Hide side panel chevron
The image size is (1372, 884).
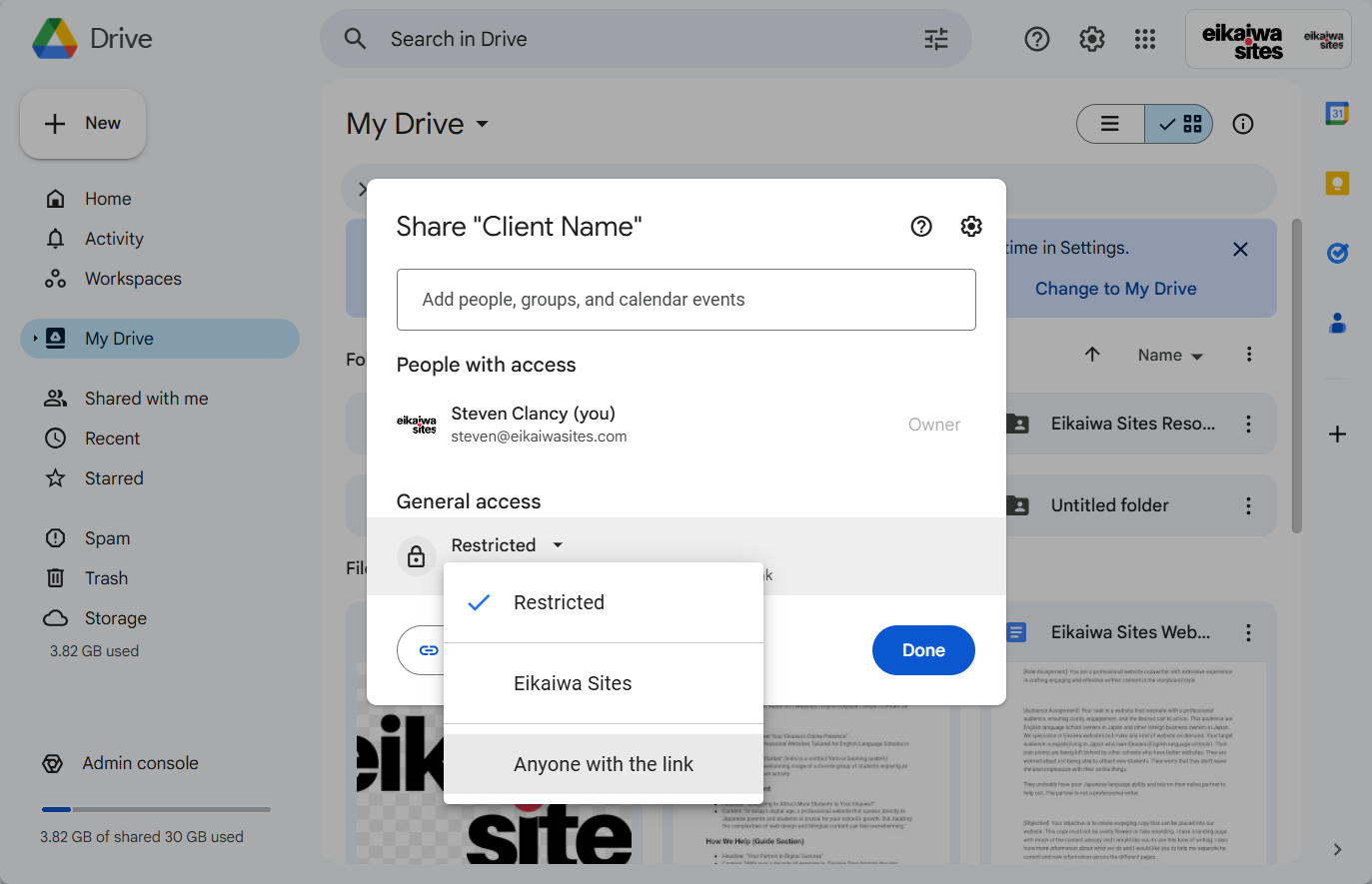pyautogui.click(x=1337, y=850)
